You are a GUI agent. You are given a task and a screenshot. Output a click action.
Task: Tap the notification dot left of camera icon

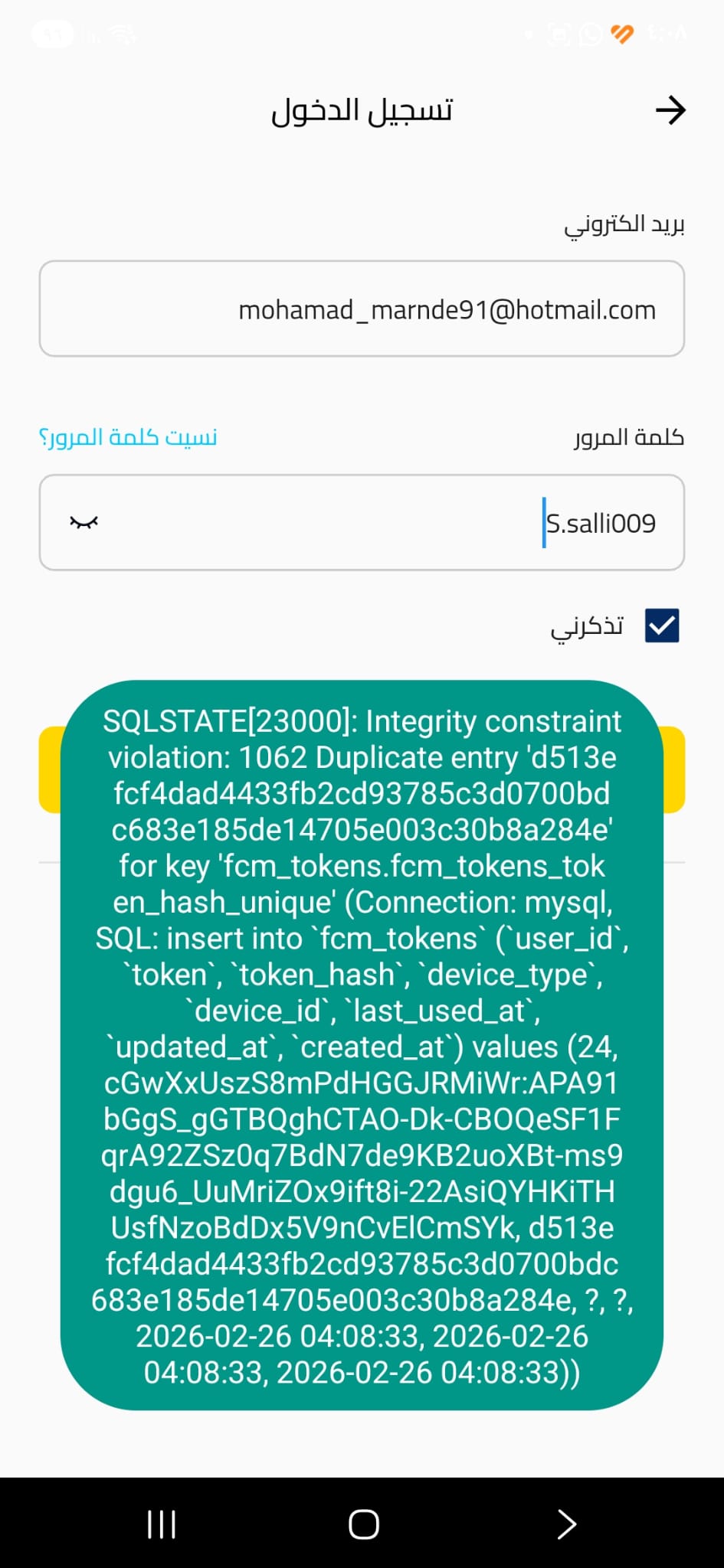(x=529, y=34)
